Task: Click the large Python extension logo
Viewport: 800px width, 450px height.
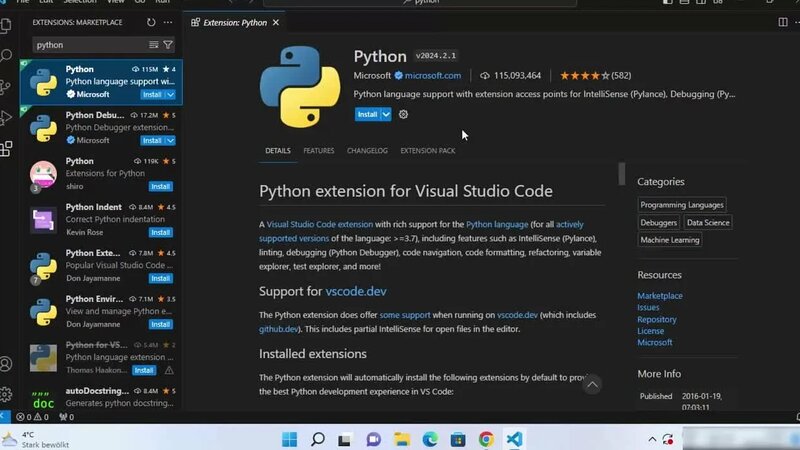Action: [x=300, y=86]
